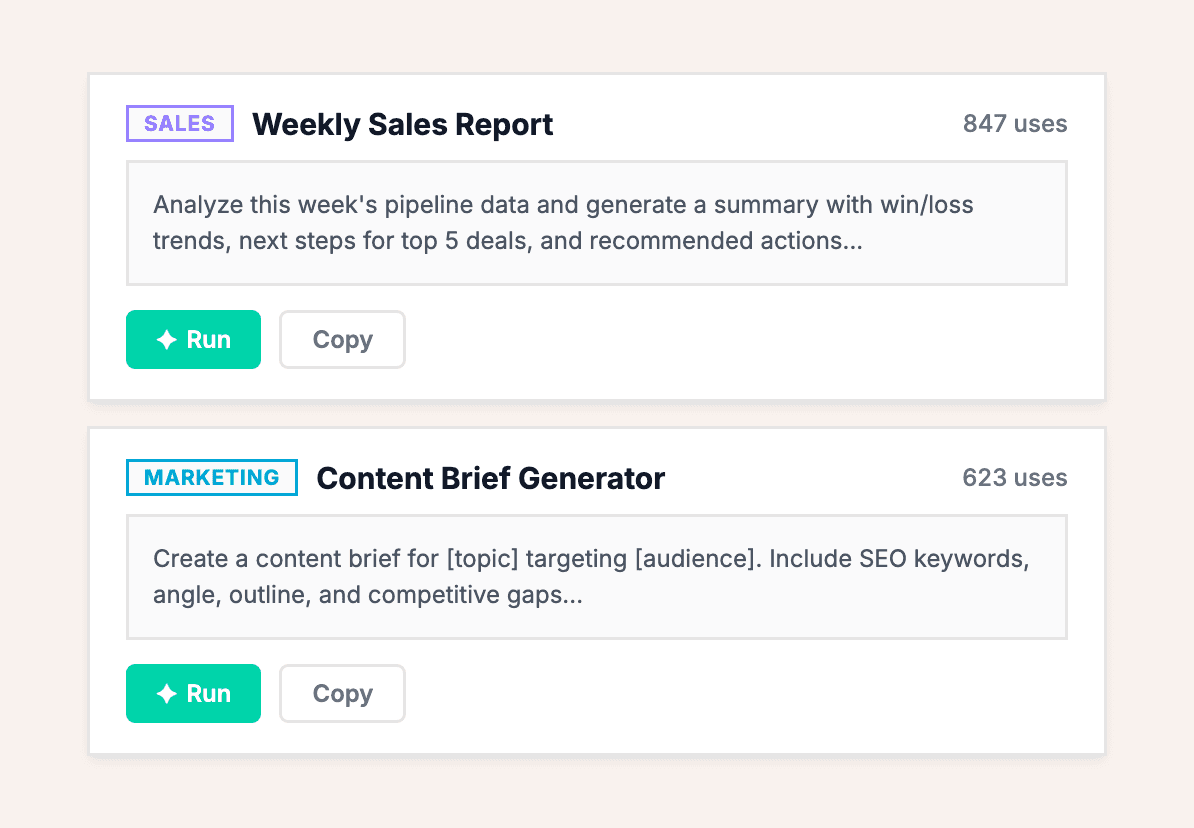
Task: Expand the ellipsis after "recommended actions"
Action: (x=852, y=242)
